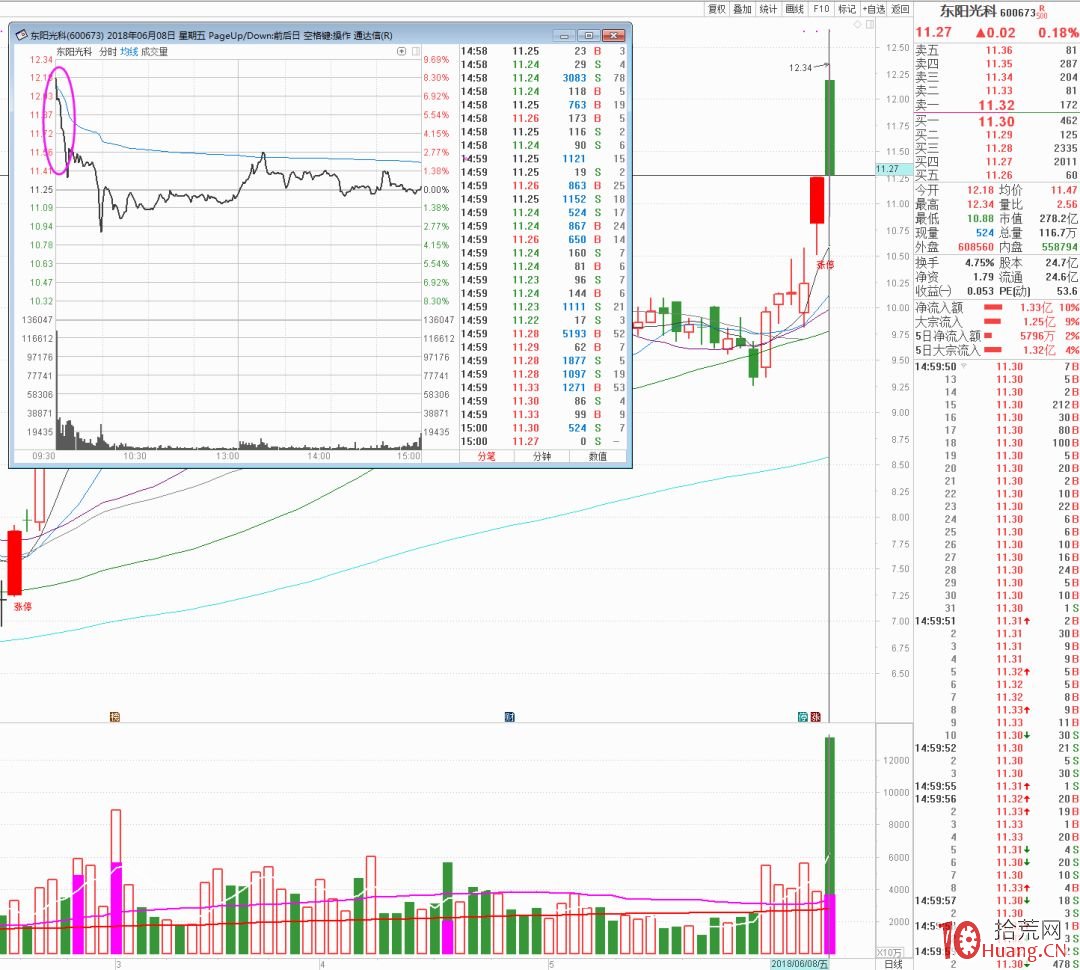Screen dimensions: 1080x970
Task: Click the 东阳光科 popup window title icon
Action: [21, 35]
